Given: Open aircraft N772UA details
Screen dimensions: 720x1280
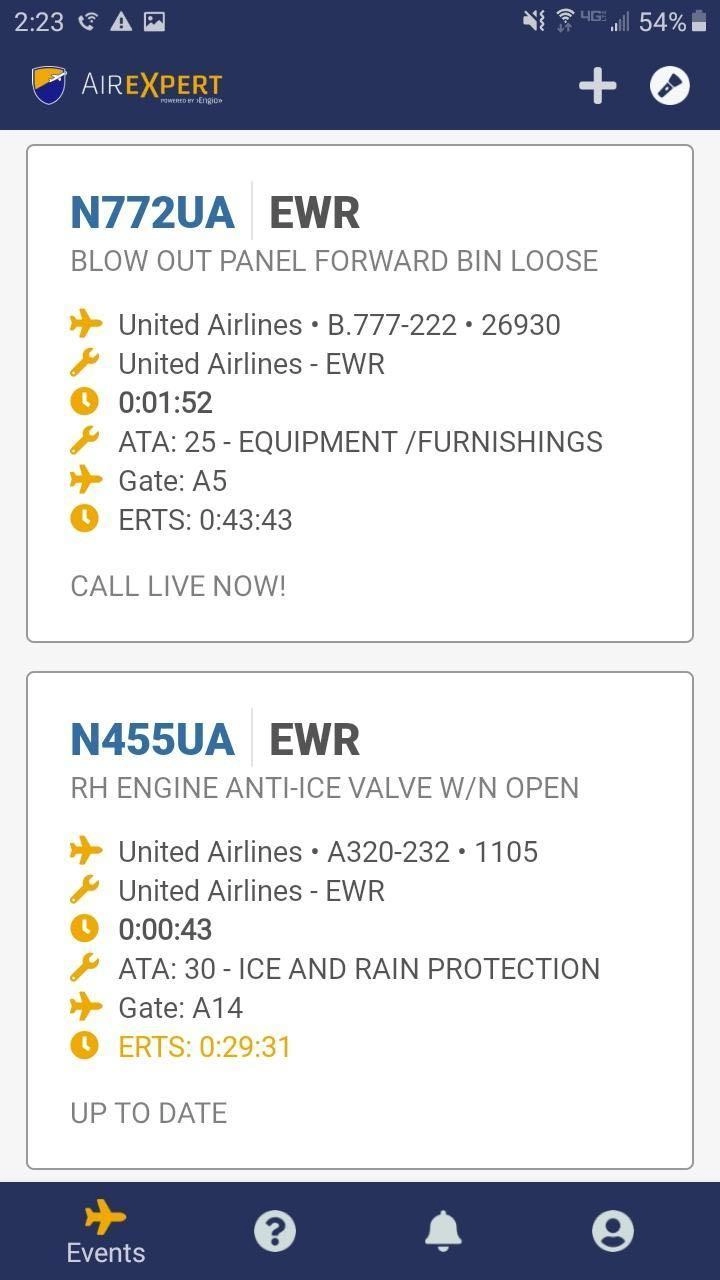Looking at the screenshot, I should (152, 212).
